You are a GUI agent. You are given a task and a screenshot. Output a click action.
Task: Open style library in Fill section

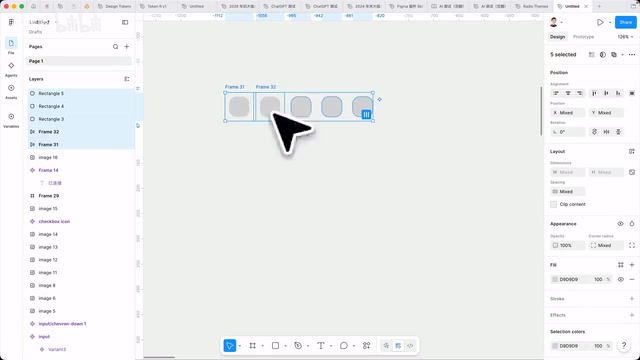point(620,265)
